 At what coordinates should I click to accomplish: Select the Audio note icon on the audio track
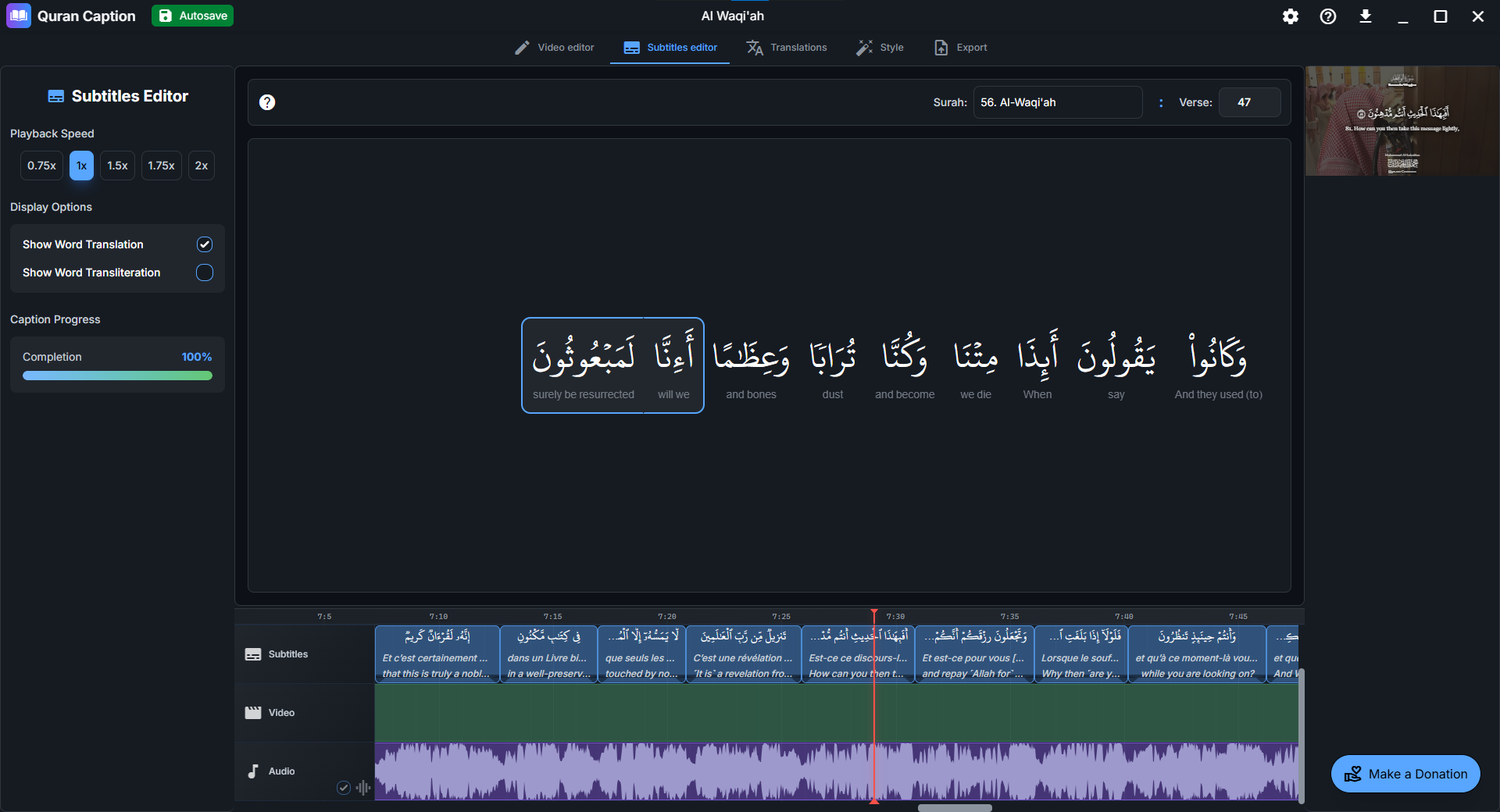point(253,771)
